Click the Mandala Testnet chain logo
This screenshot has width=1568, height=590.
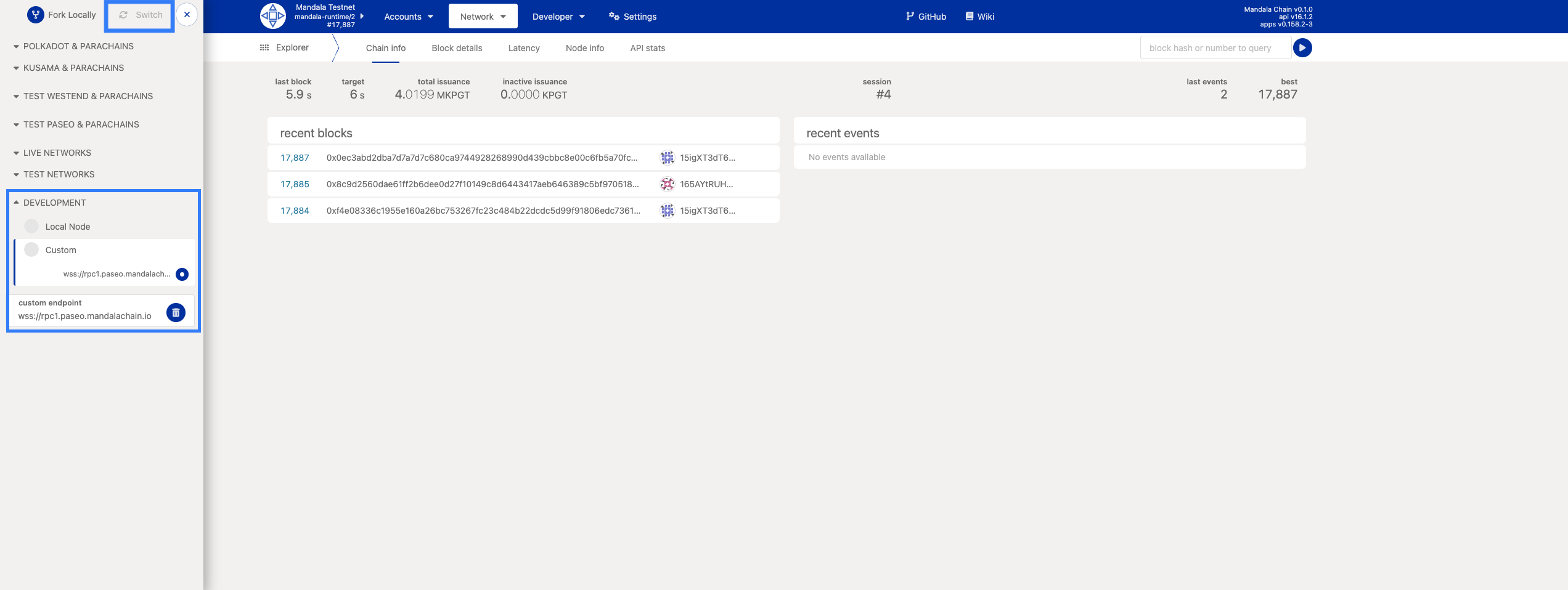pos(272,16)
